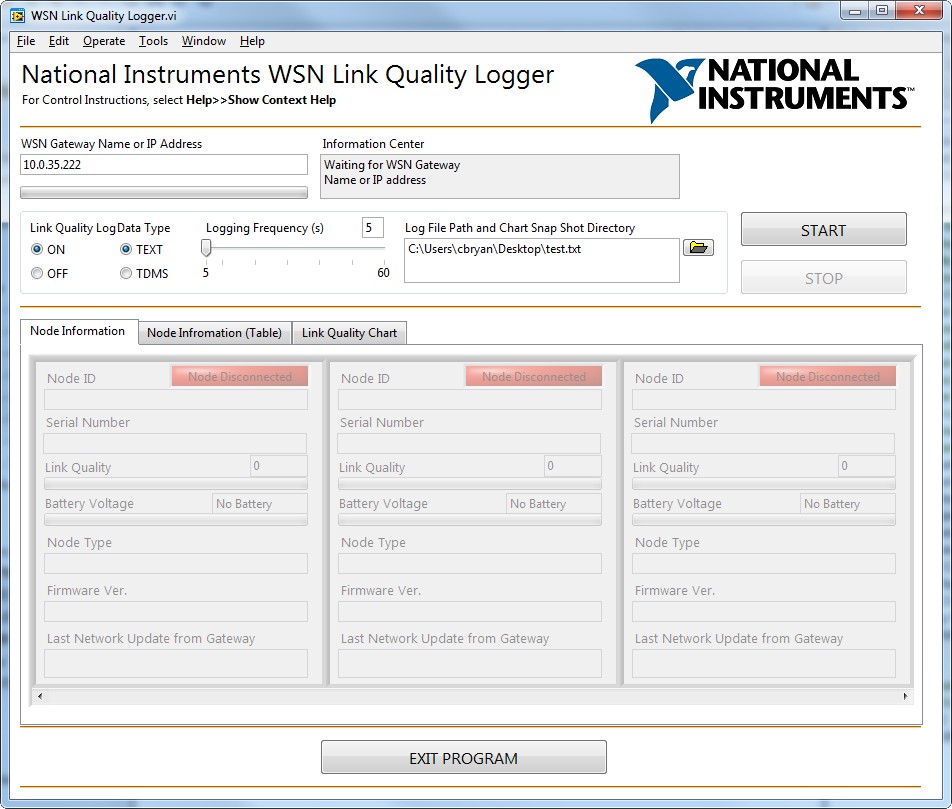This screenshot has width=952, height=809.
Task: Click the Information Center message box
Action: coord(500,176)
